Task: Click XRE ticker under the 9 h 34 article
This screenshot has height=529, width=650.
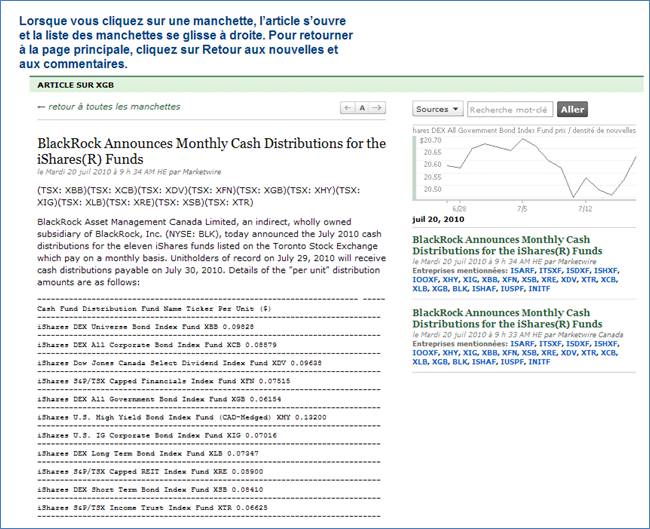Action: (x=549, y=280)
